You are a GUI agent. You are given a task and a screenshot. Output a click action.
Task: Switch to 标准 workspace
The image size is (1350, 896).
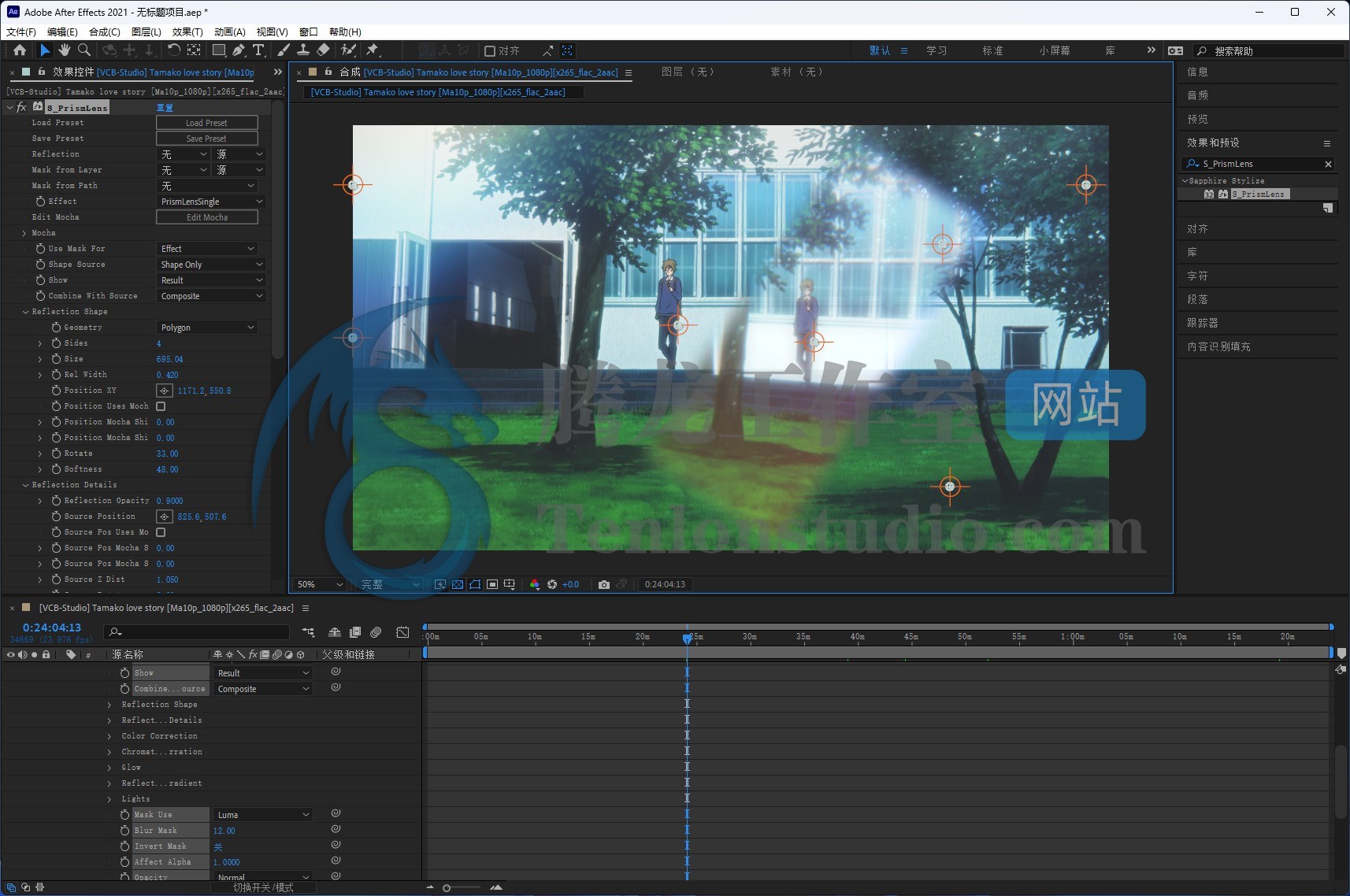click(992, 50)
